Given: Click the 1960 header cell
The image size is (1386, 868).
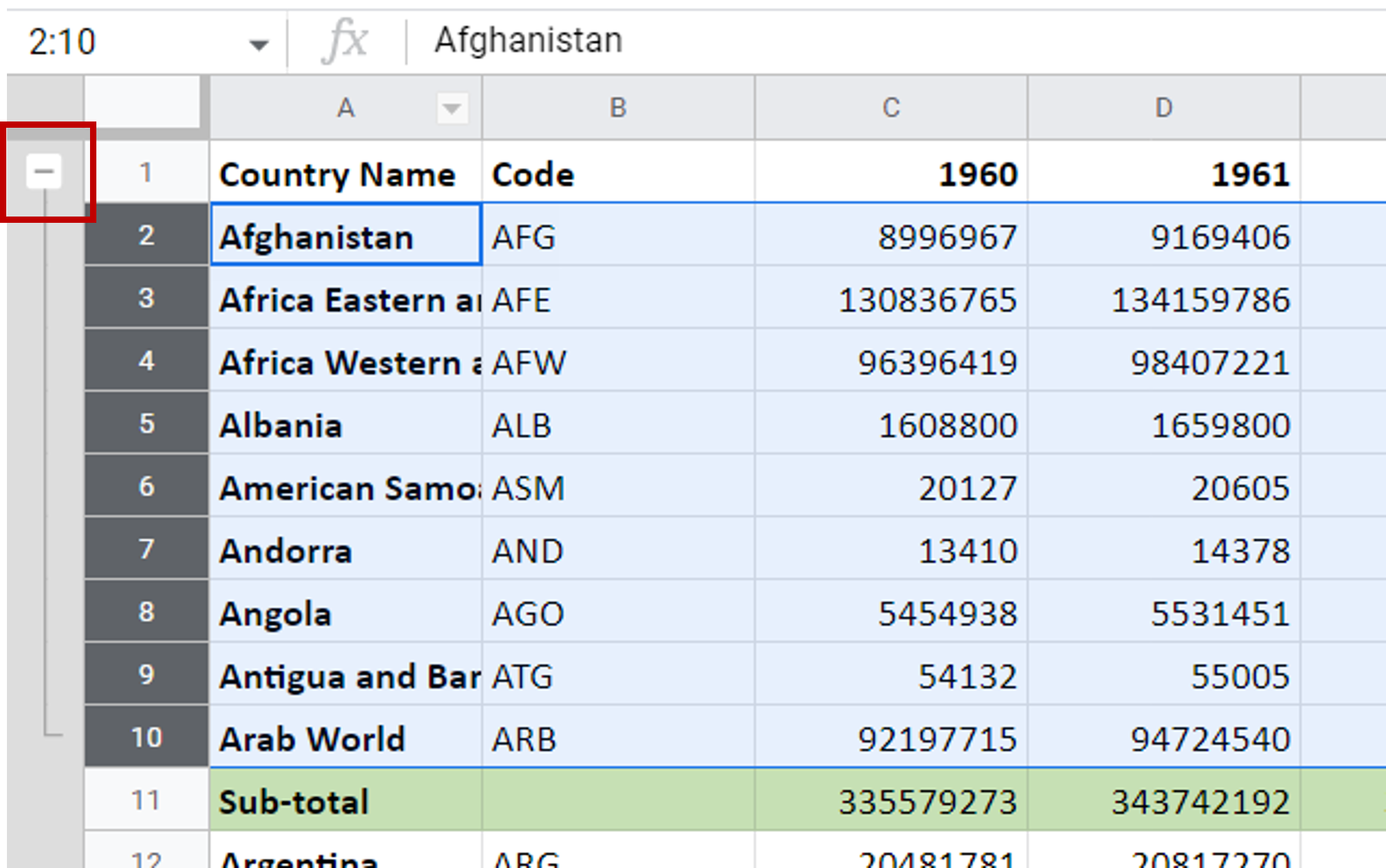Looking at the screenshot, I should 891,172.
